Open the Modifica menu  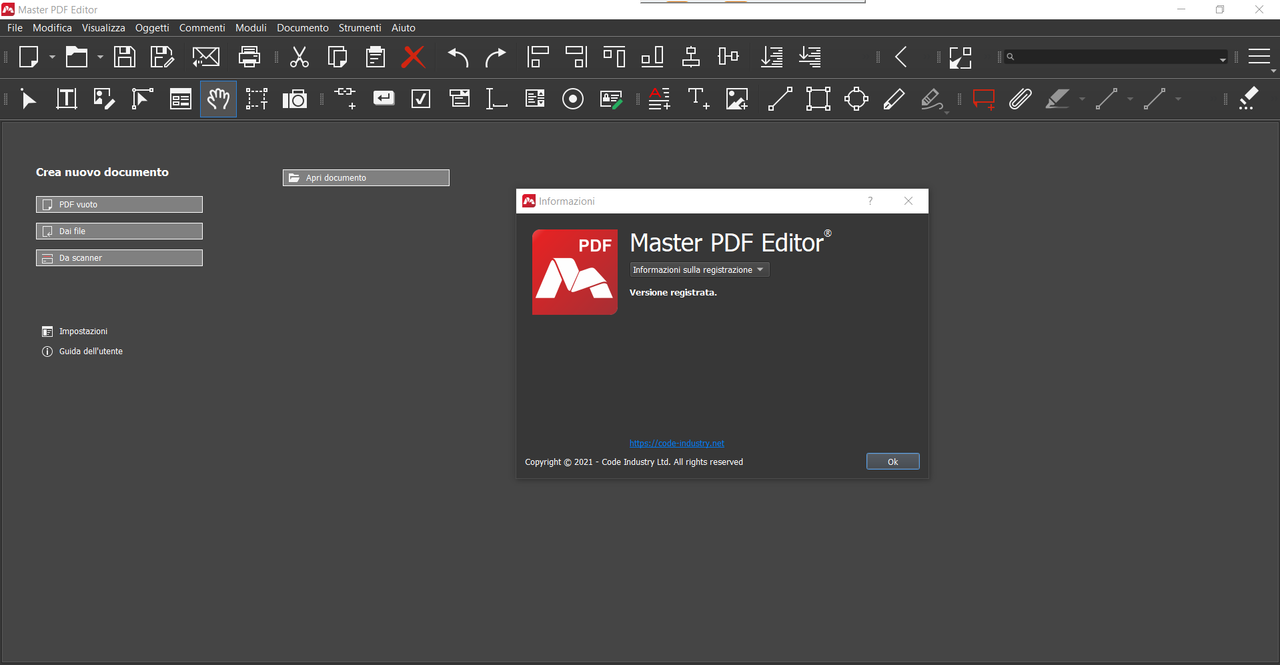52,28
